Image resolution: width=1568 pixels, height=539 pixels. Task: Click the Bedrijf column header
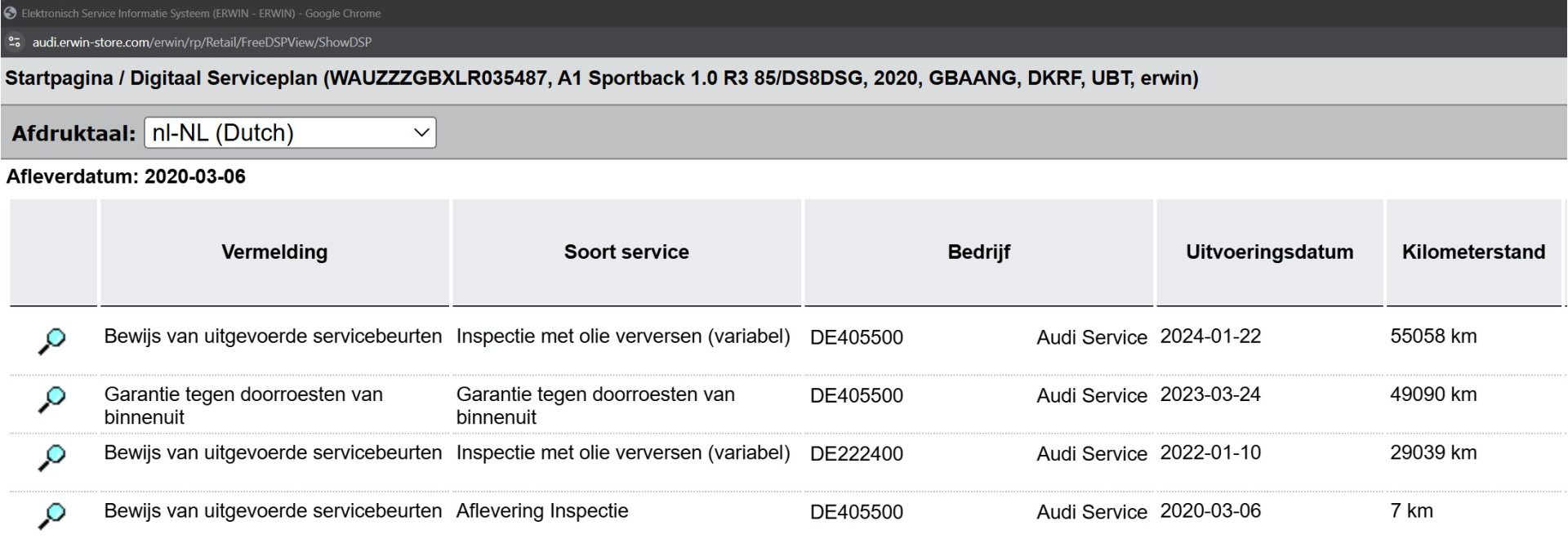(978, 252)
